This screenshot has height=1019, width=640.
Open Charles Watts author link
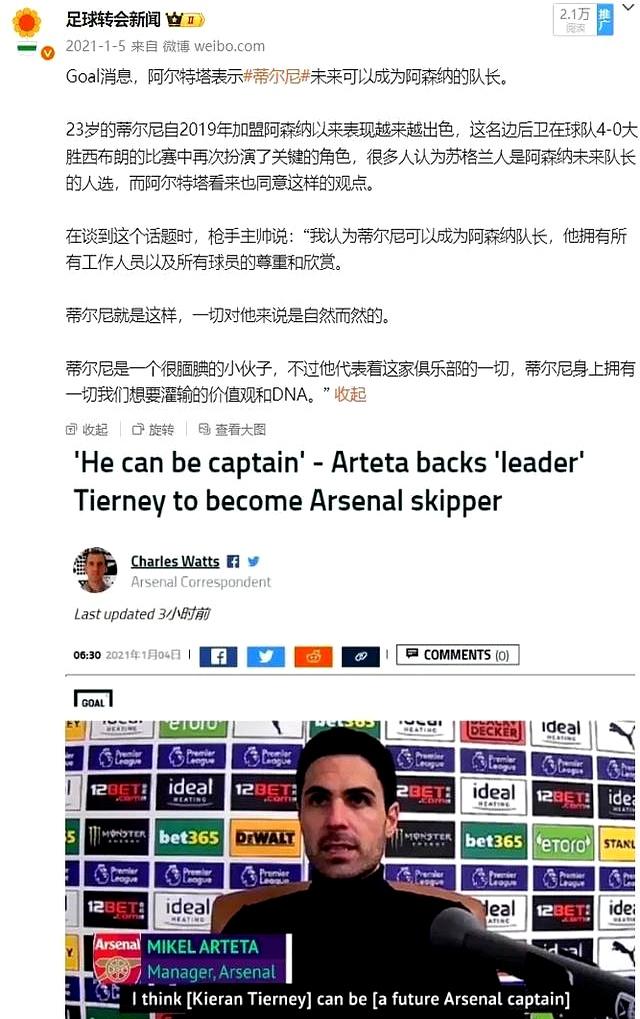175,561
